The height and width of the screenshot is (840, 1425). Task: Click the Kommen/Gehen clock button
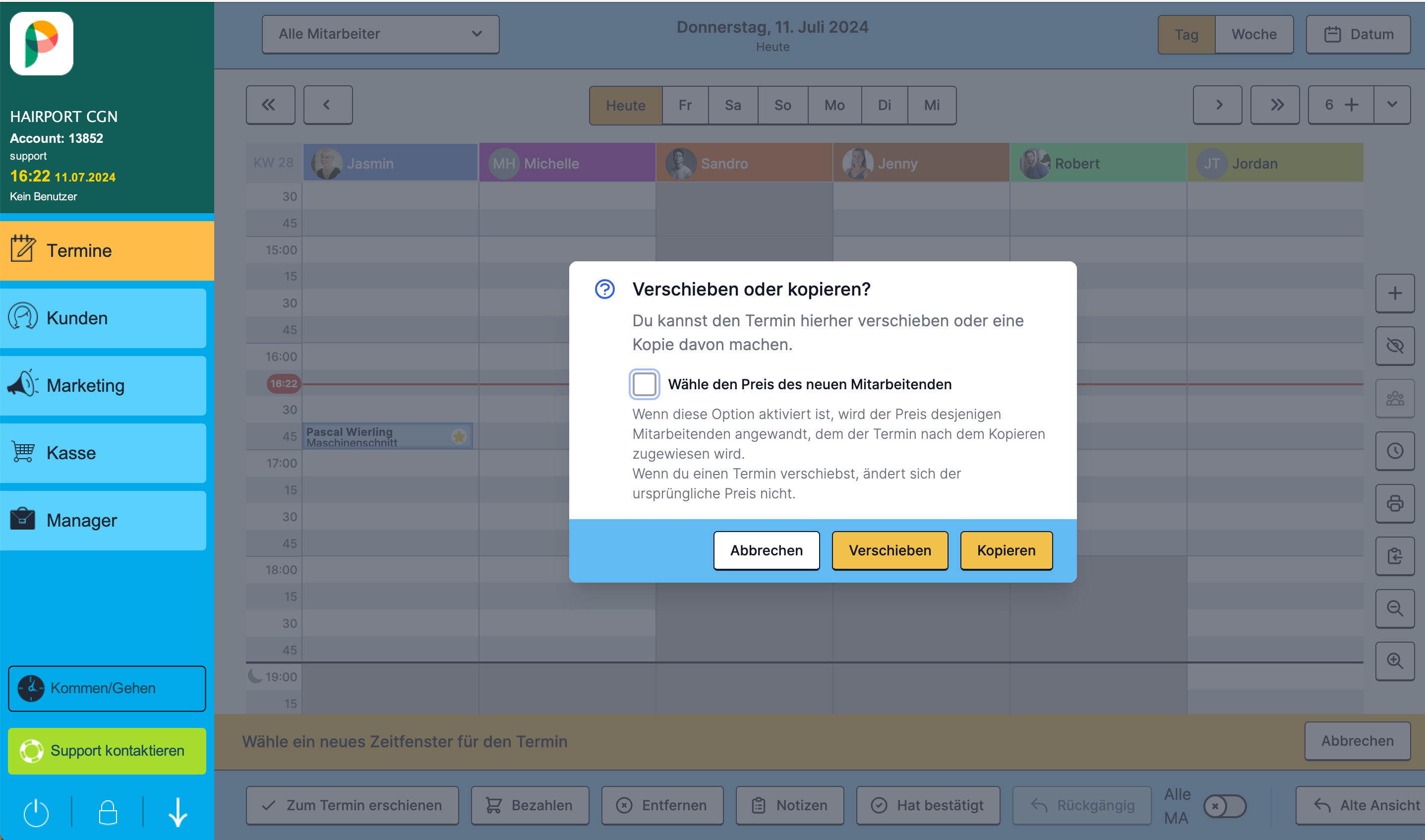coord(107,688)
